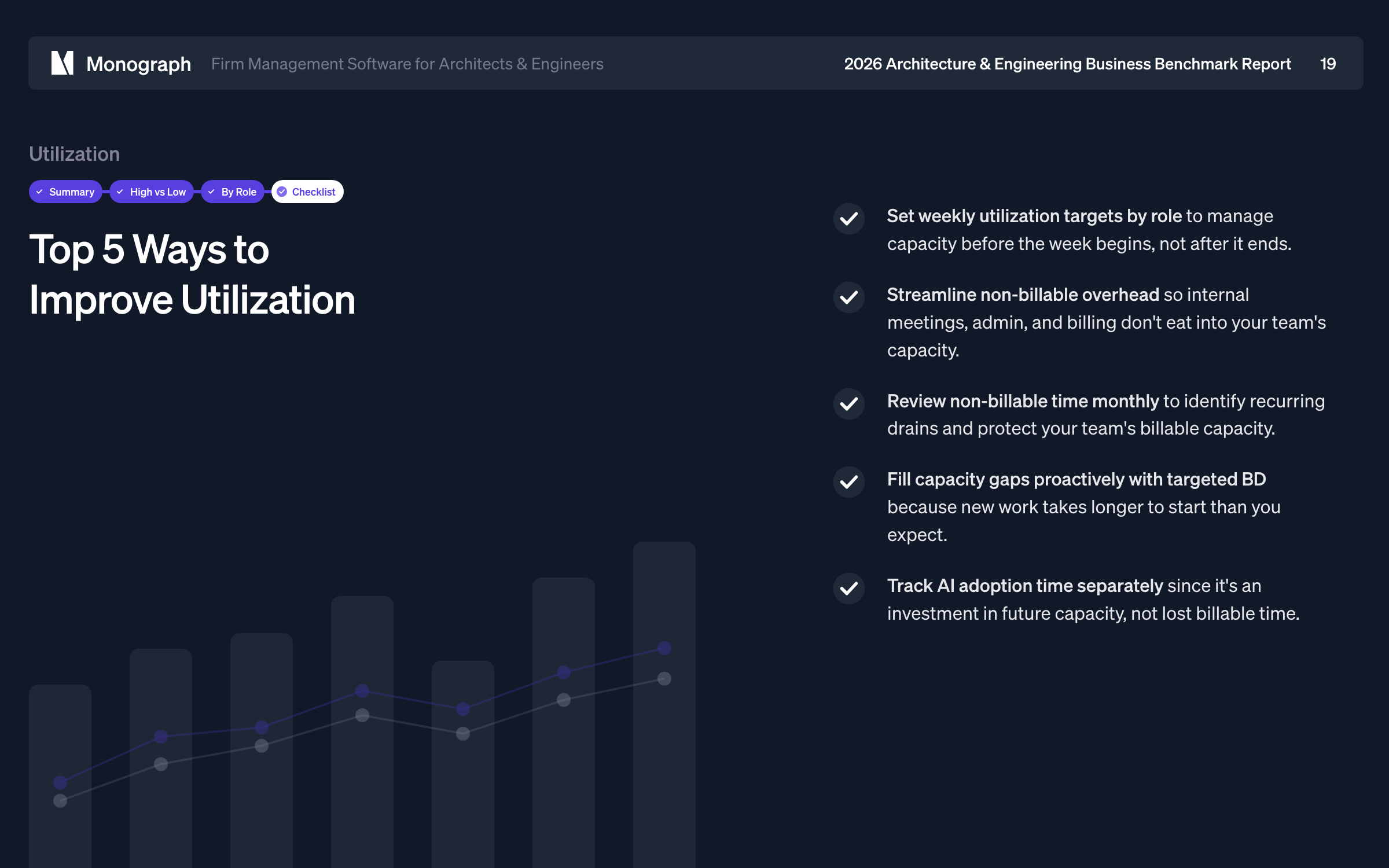Click the Monograph brand name text
This screenshot has height=868, width=1389.
click(138, 64)
